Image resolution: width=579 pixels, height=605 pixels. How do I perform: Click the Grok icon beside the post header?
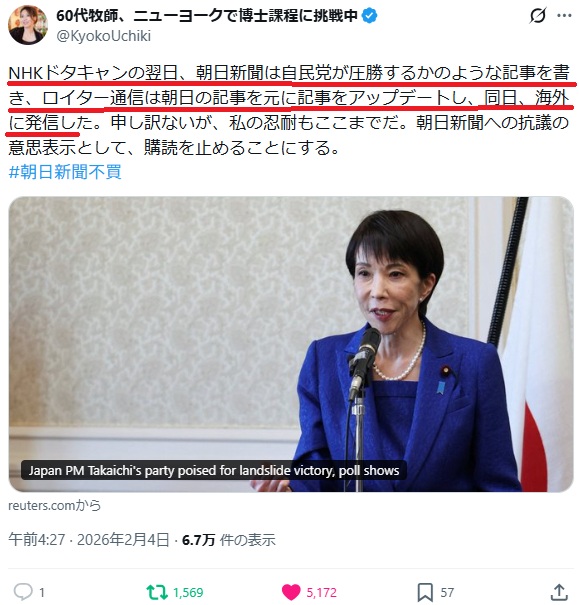538,15
